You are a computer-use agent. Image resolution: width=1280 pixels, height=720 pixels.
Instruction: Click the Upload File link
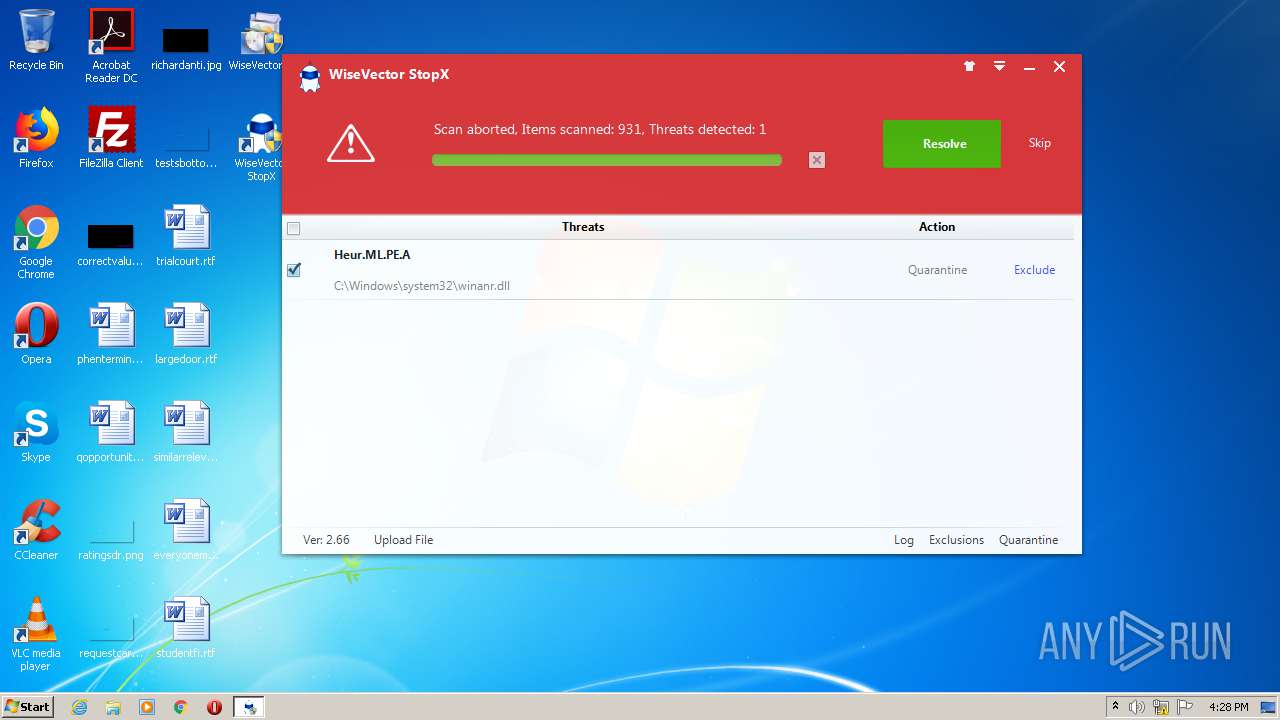pyautogui.click(x=404, y=540)
